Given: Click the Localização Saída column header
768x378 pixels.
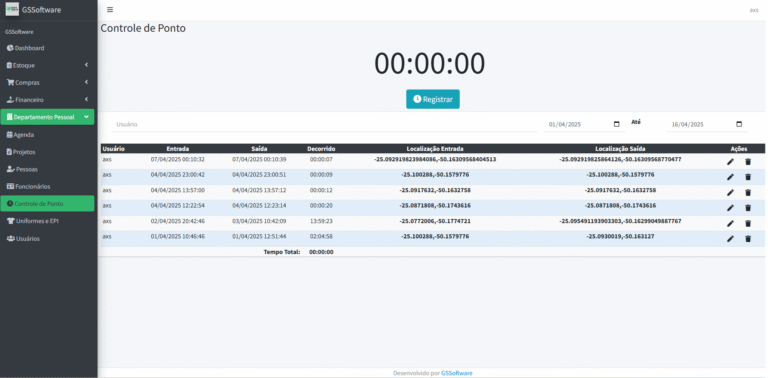Looking at the screenshot, I should tap(620, 148).
